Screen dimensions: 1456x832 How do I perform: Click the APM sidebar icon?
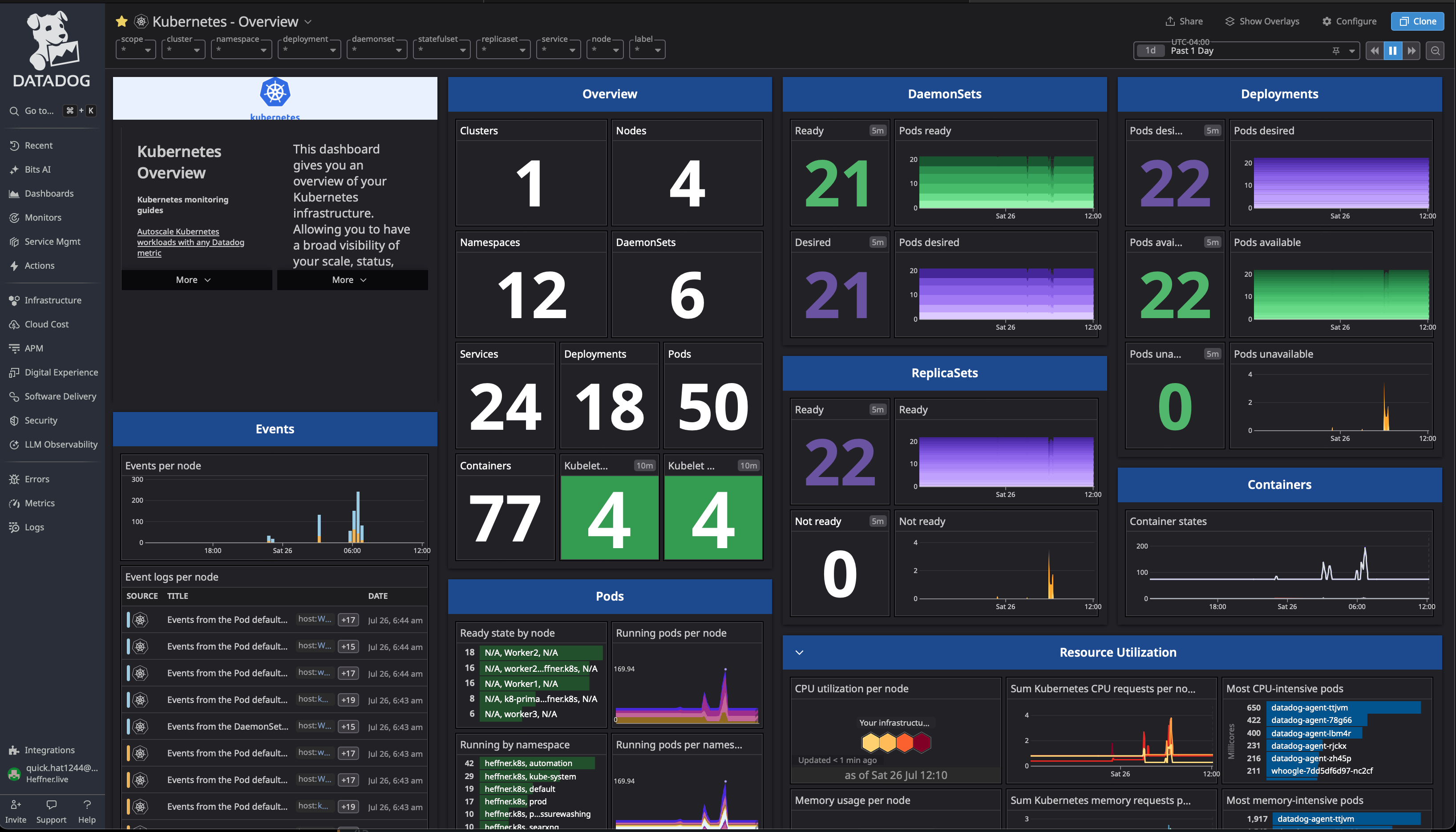(14, 348)
